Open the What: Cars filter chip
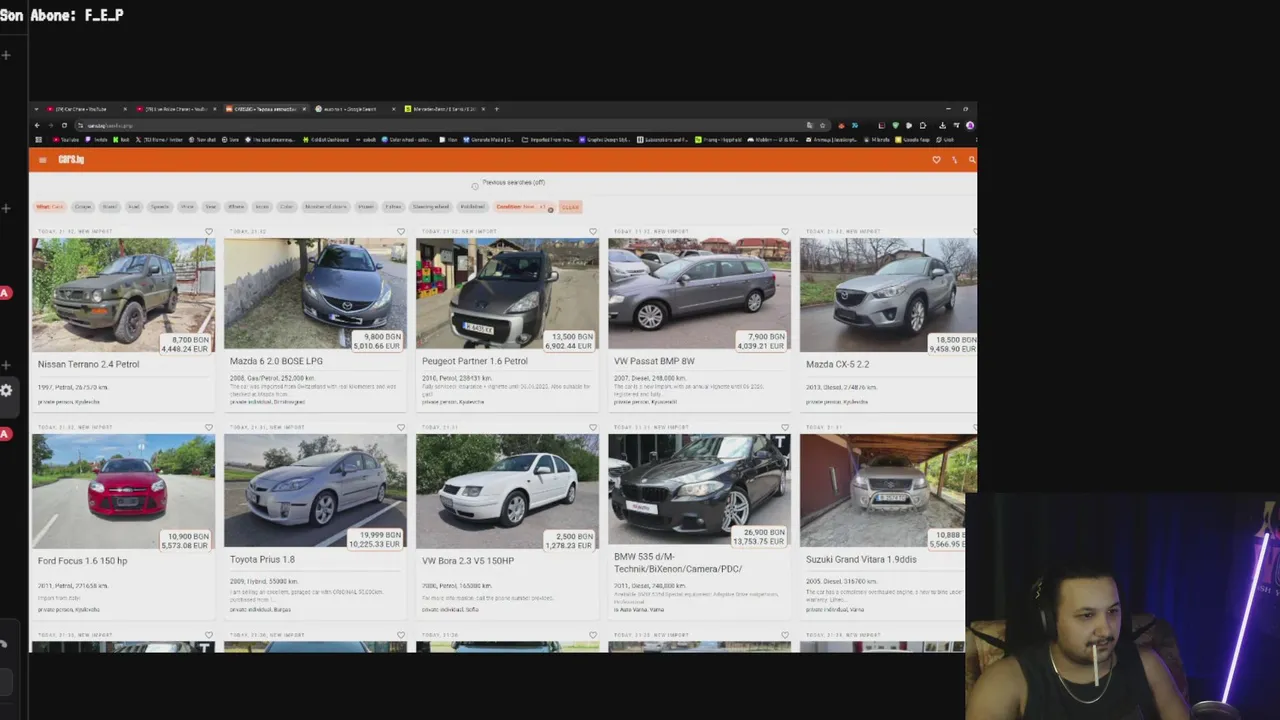 point(49,207)
